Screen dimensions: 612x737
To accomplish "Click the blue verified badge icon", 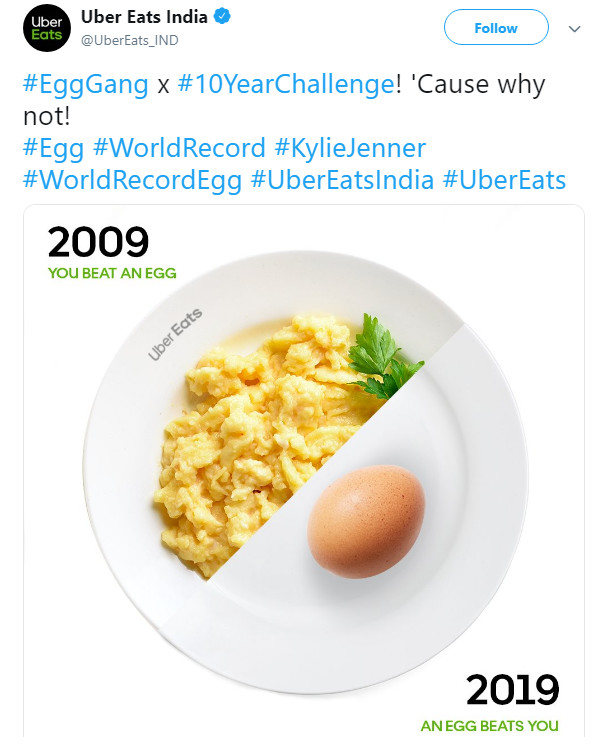I will pyautogui.click(x=222, y=16).
